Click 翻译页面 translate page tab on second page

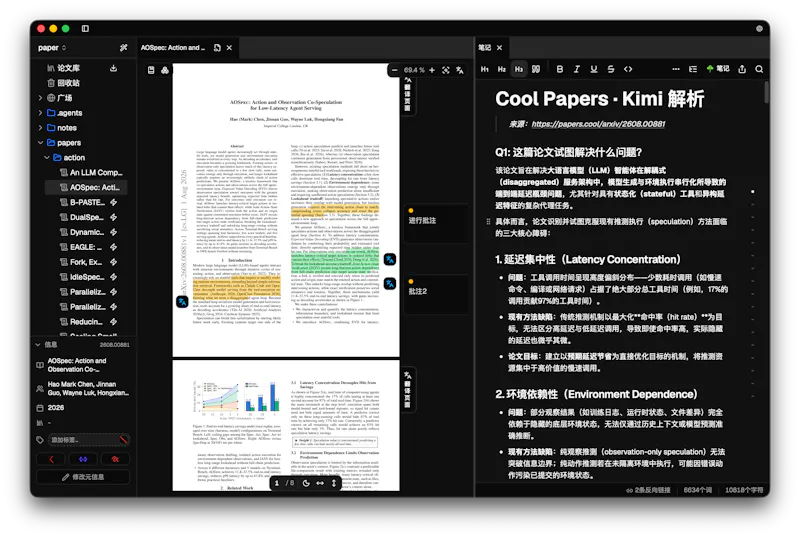coord(408,390)
